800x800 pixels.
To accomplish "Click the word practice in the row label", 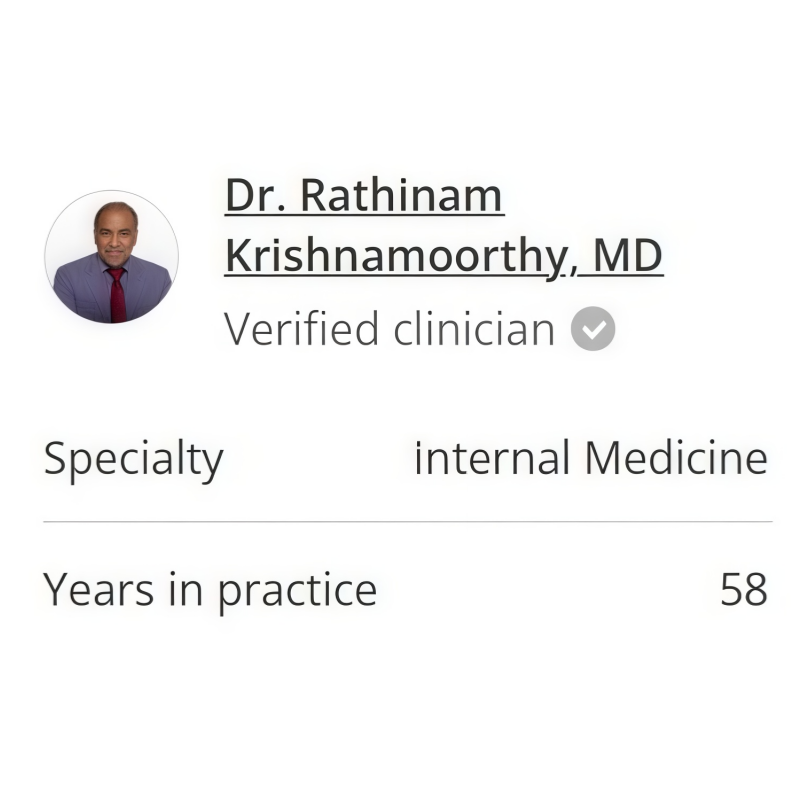I will pos(297,589).
